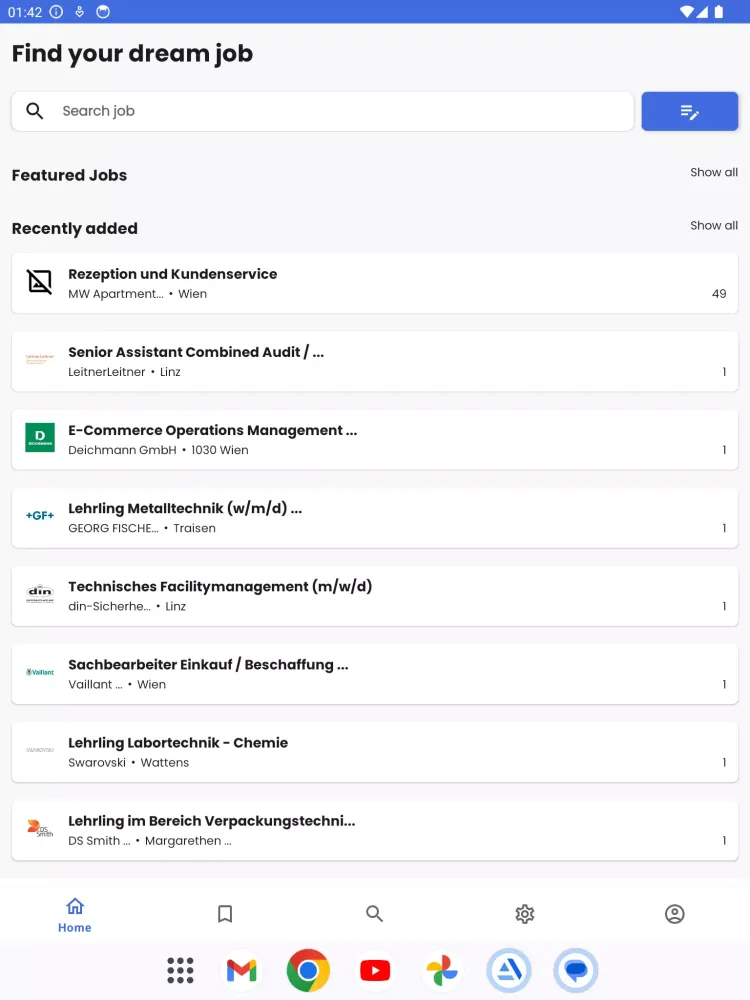This screenshot has height=1000, width=750.
Task: Show all Recently added jobs
Action: [x=714, y=225]
